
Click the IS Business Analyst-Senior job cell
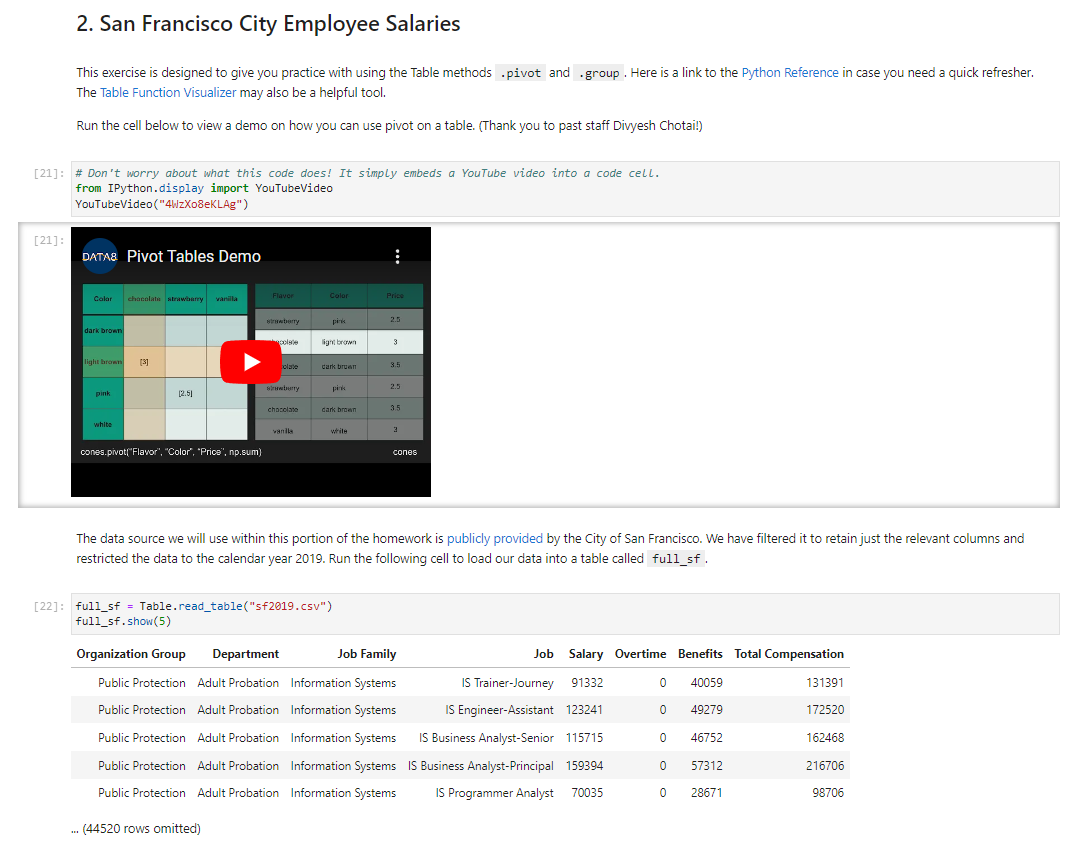point(486,738)
